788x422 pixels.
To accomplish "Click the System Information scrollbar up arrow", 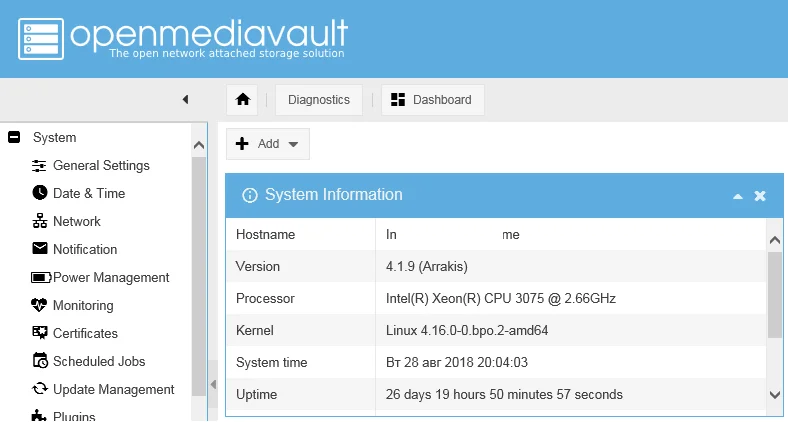I will tap(775, 240).
